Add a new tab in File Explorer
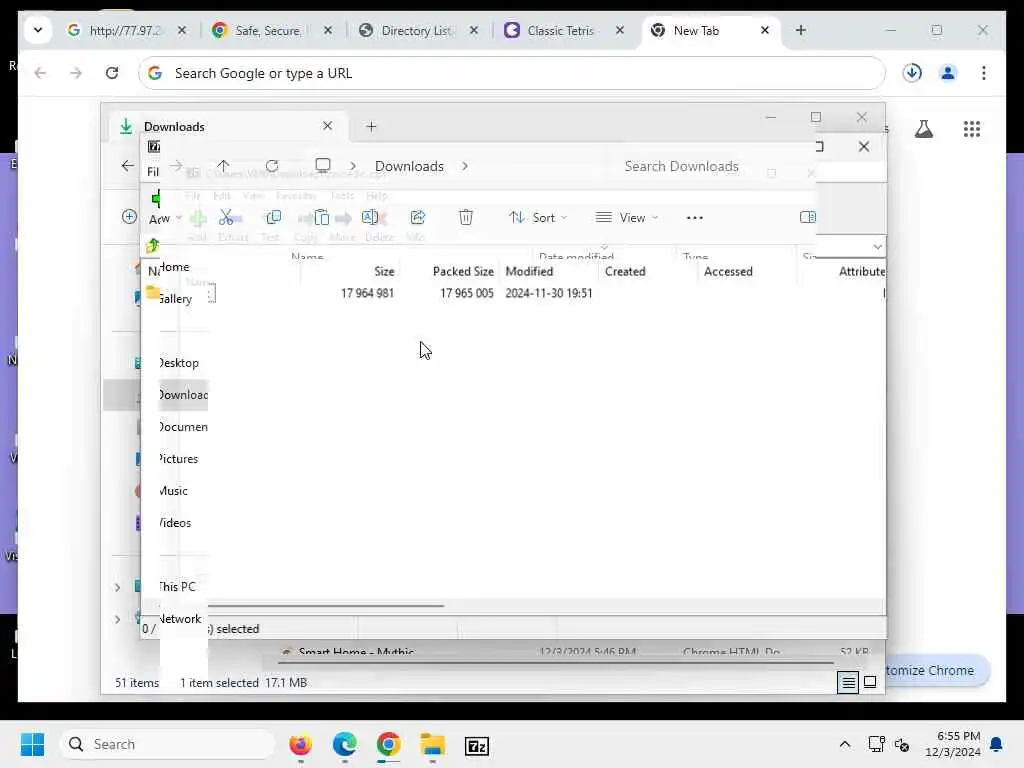This screenshot has height=768, width=1024. point(371,127)
